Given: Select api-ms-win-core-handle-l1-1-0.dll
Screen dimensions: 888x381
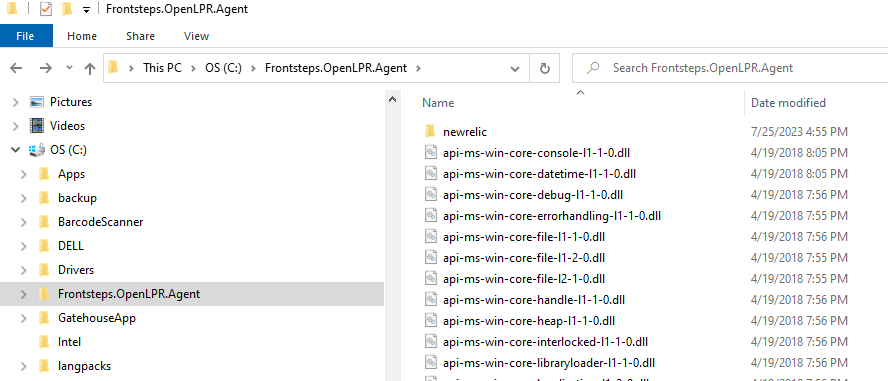Looking at the screenshot, I should point(534,299).
